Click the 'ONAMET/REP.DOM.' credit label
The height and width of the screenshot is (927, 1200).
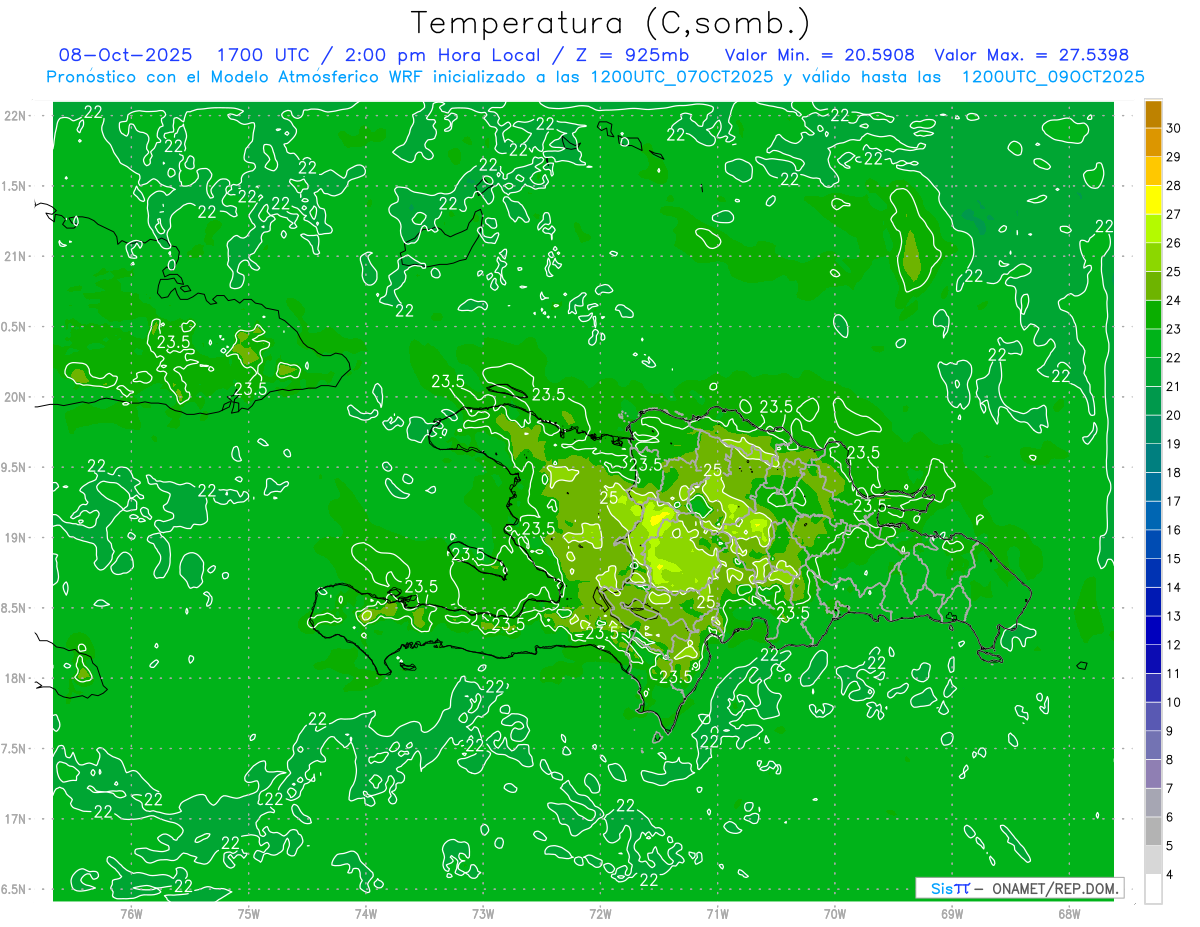point(1056,888)
